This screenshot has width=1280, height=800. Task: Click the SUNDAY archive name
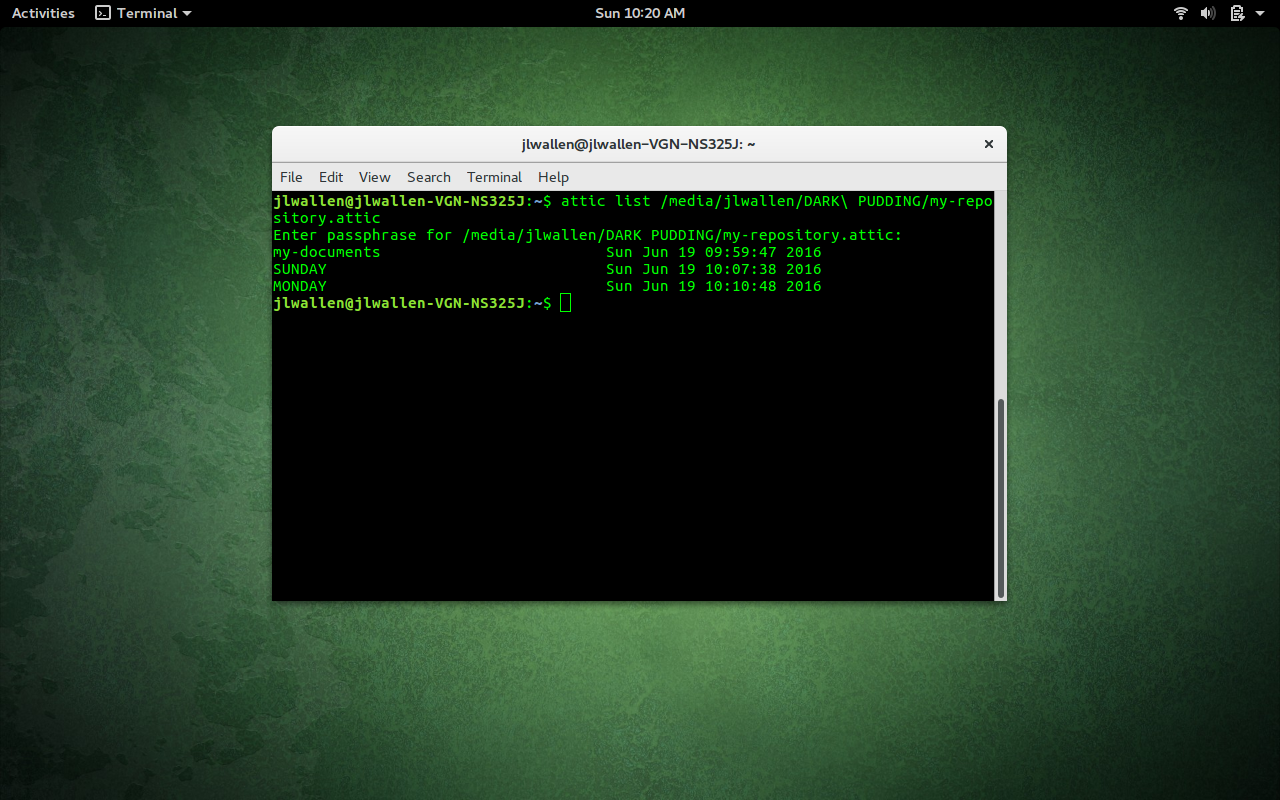tap(300, 269)
